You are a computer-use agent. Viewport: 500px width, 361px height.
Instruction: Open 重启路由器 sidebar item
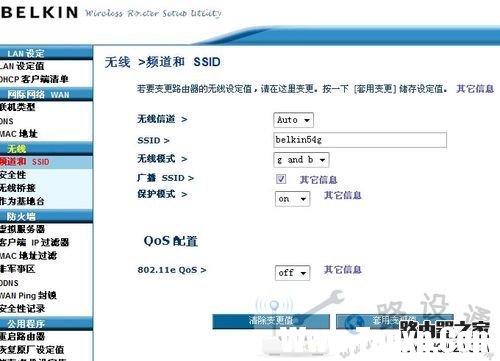(x=22, y=336)
